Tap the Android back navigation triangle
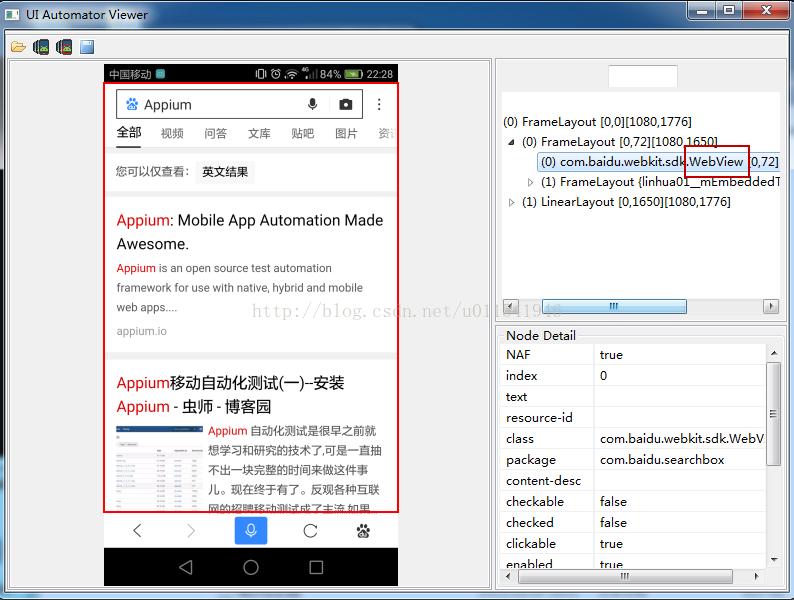Viewport: 794px width, 600px height. (x=186, y=567)
